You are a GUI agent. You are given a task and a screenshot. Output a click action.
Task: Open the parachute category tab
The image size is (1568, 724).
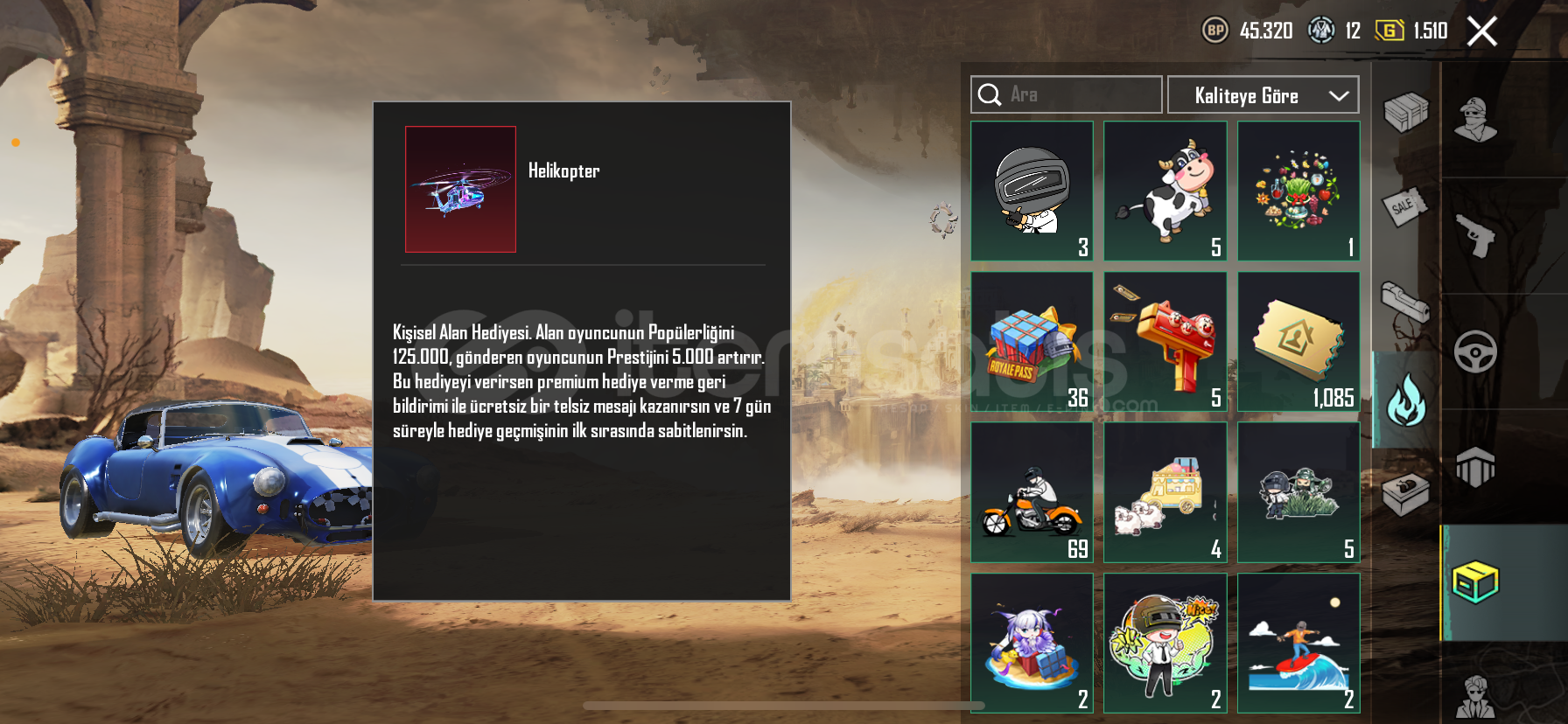1475,467
